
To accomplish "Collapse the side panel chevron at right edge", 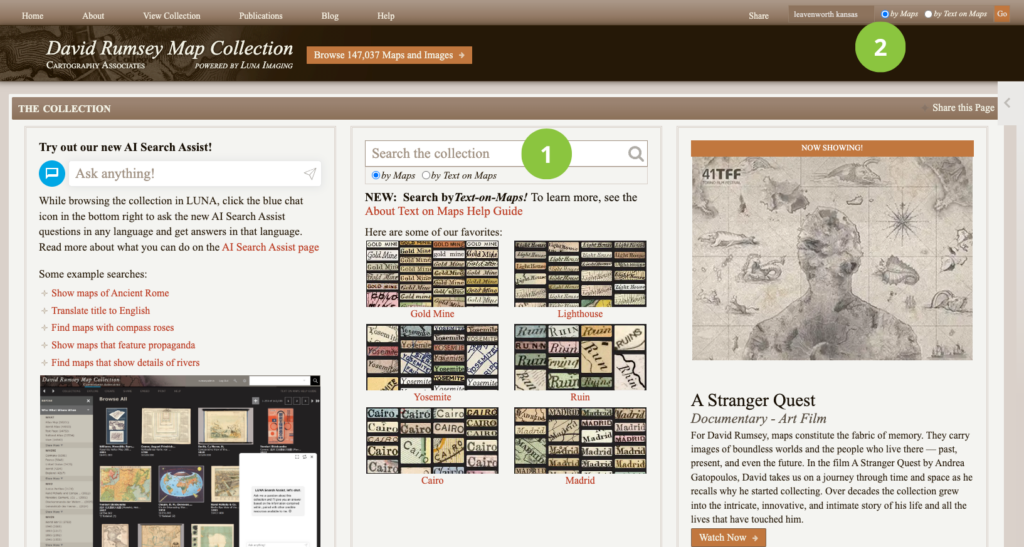I will (x=1008, y=102).
